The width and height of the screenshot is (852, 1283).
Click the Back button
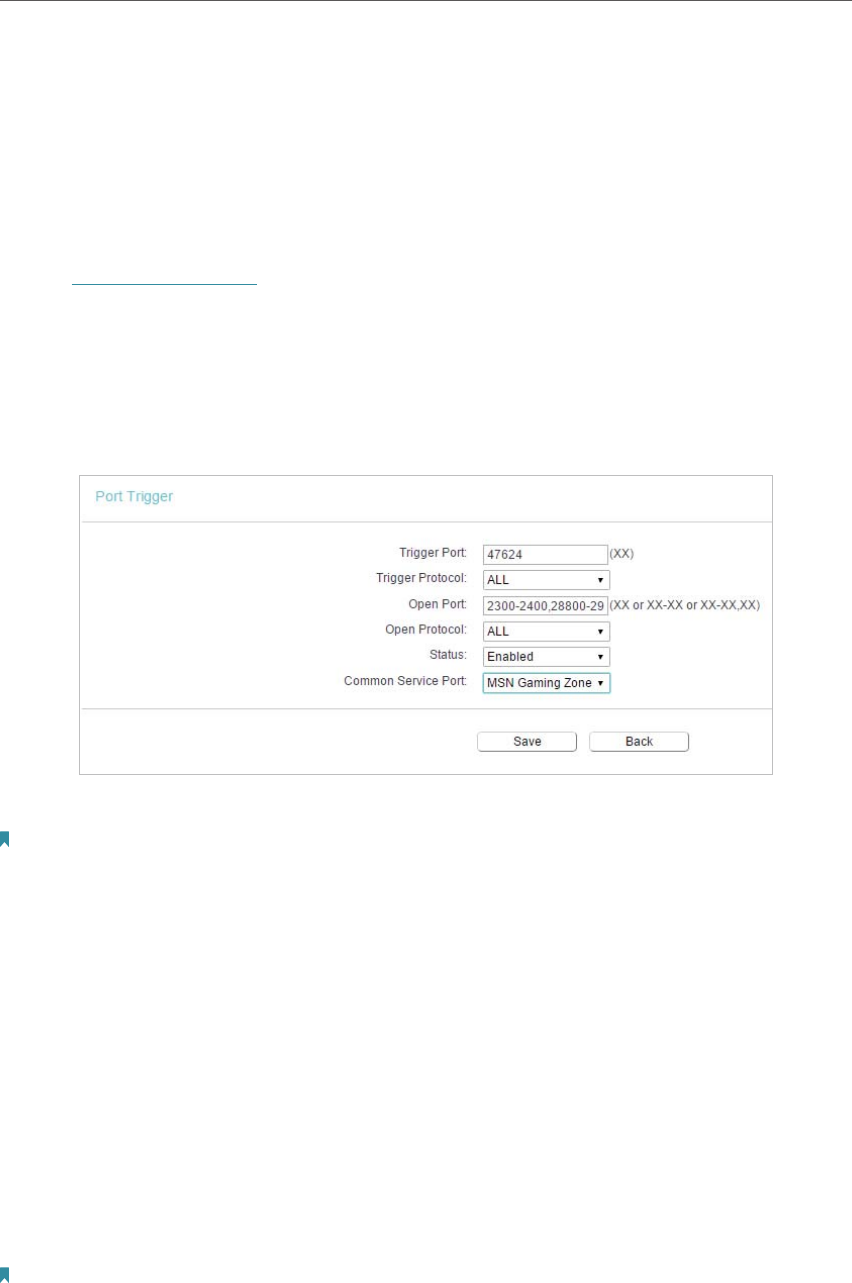[x=639, y=741]
